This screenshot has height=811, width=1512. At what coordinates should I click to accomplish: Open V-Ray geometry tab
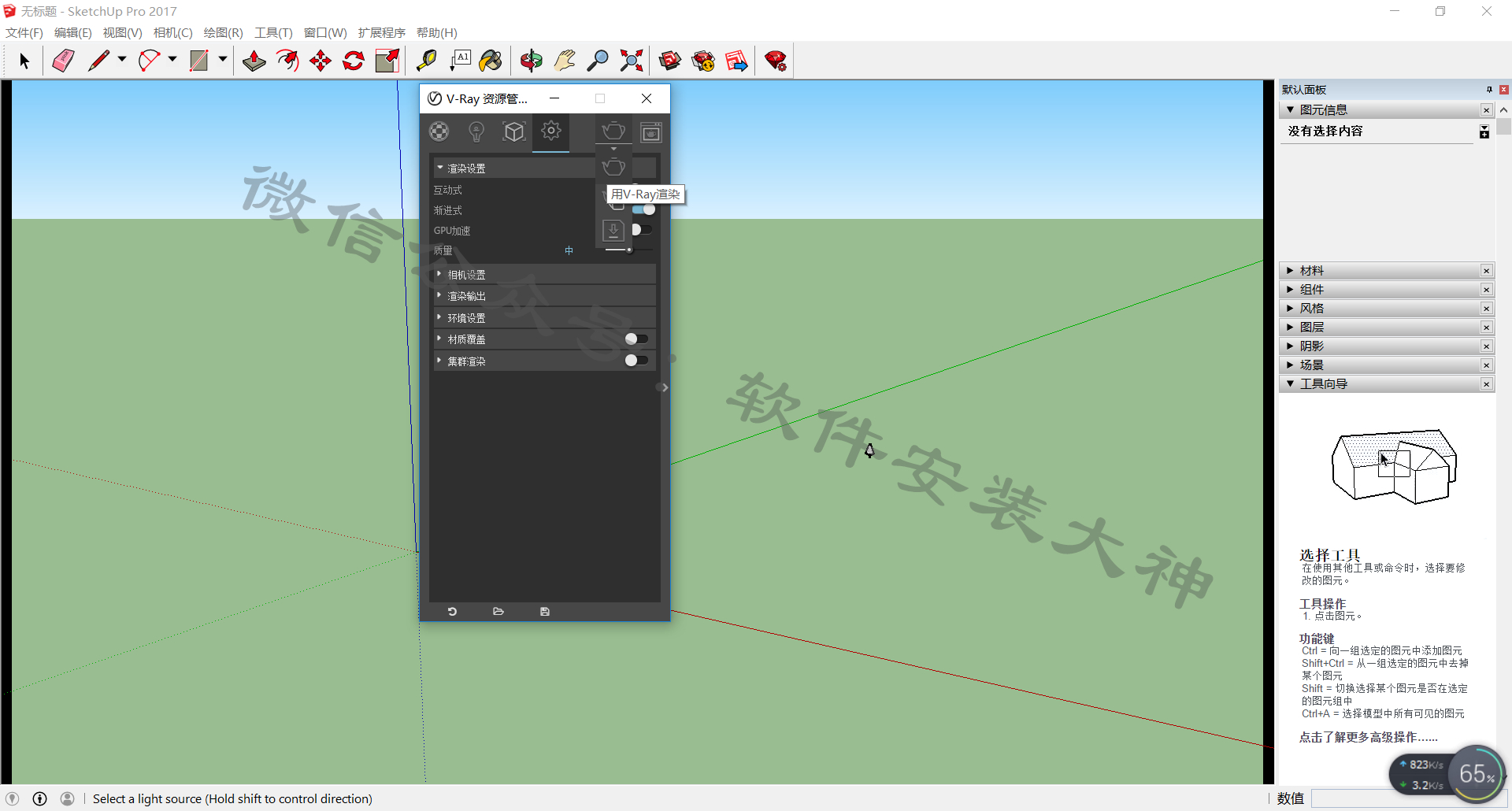(514, 131)
